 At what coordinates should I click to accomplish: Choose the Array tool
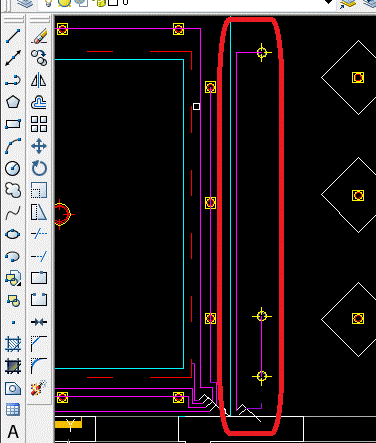tap(39, 124)
